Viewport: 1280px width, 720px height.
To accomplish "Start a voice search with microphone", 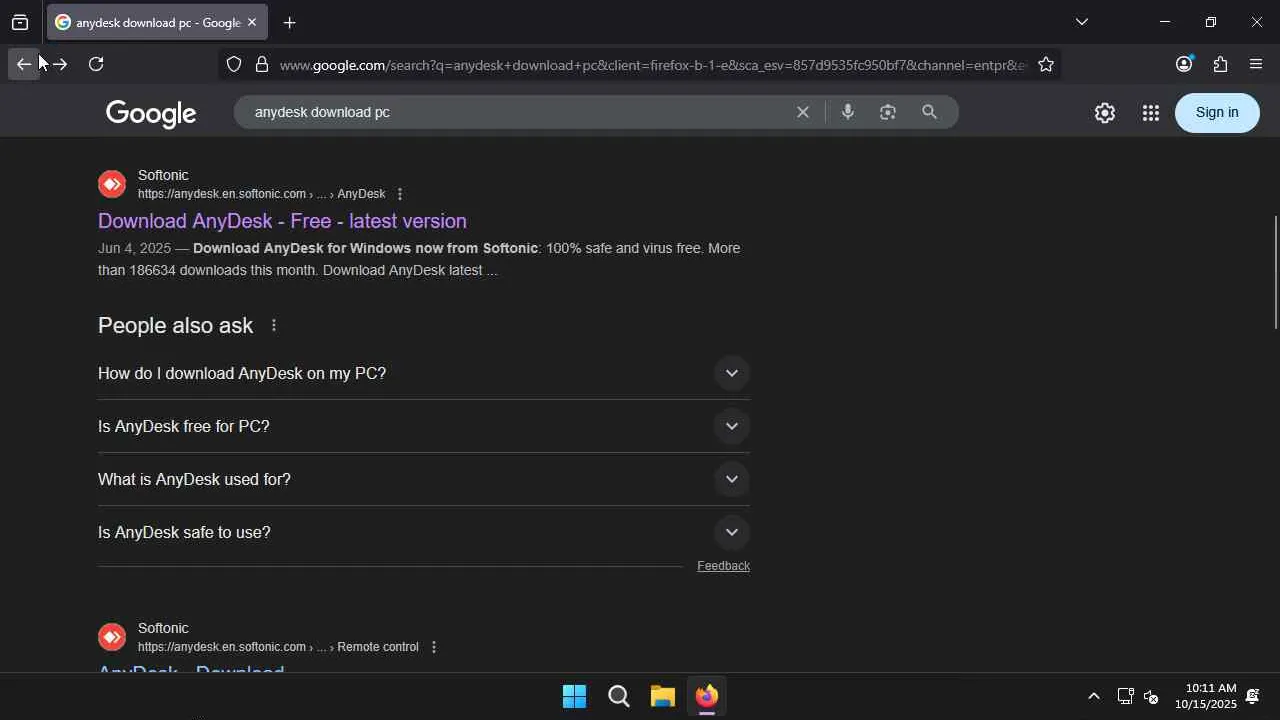I will 848,112.
